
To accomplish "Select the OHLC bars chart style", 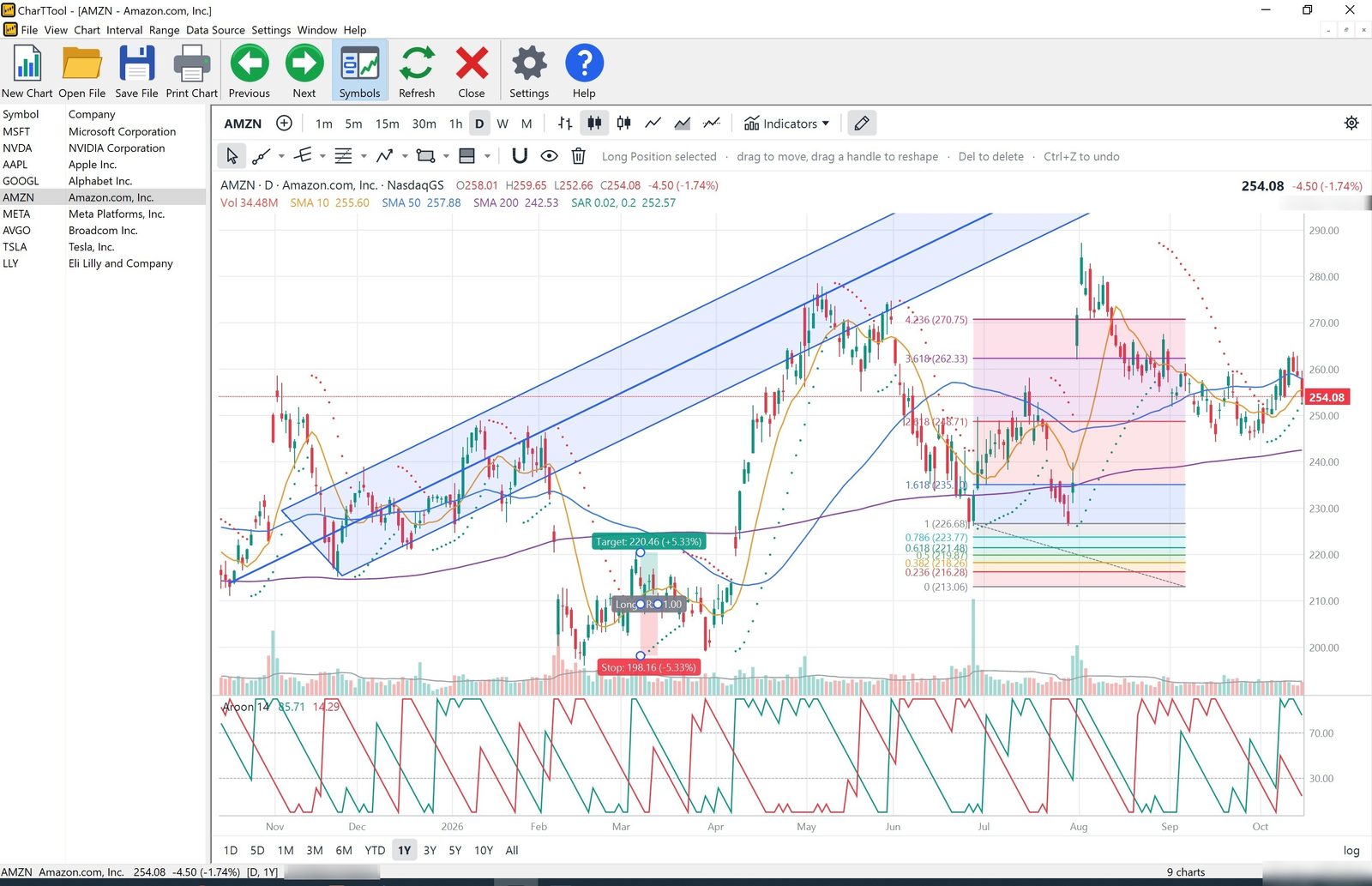I will [565, 124].
